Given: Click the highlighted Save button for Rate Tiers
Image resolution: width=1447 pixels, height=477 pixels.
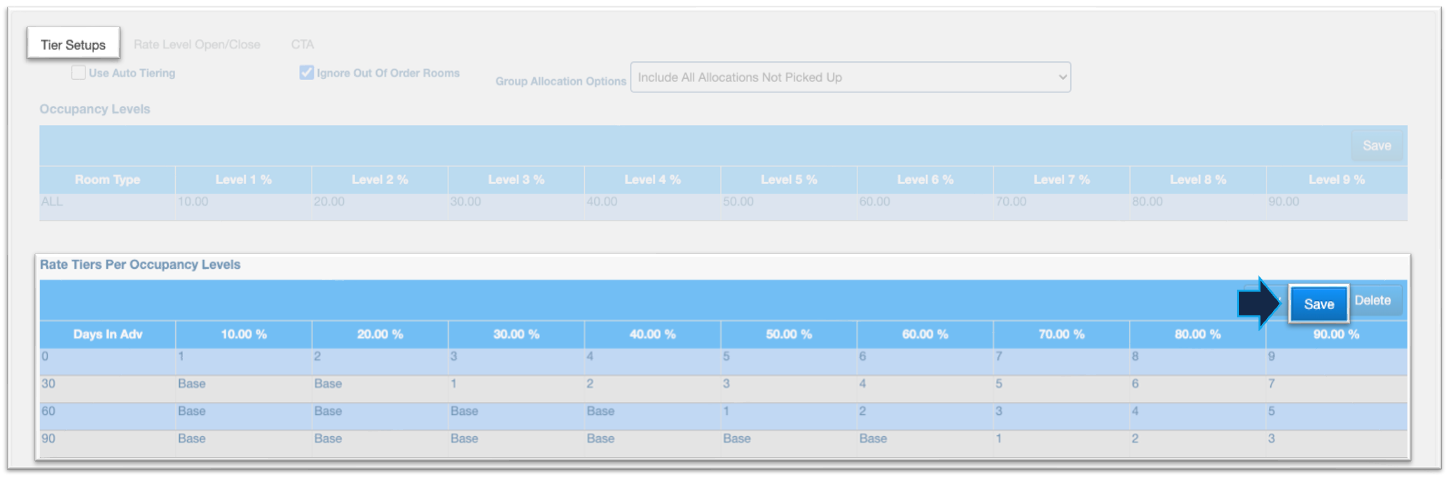Looking at the screenshot, I should (x=1318, y=304).
